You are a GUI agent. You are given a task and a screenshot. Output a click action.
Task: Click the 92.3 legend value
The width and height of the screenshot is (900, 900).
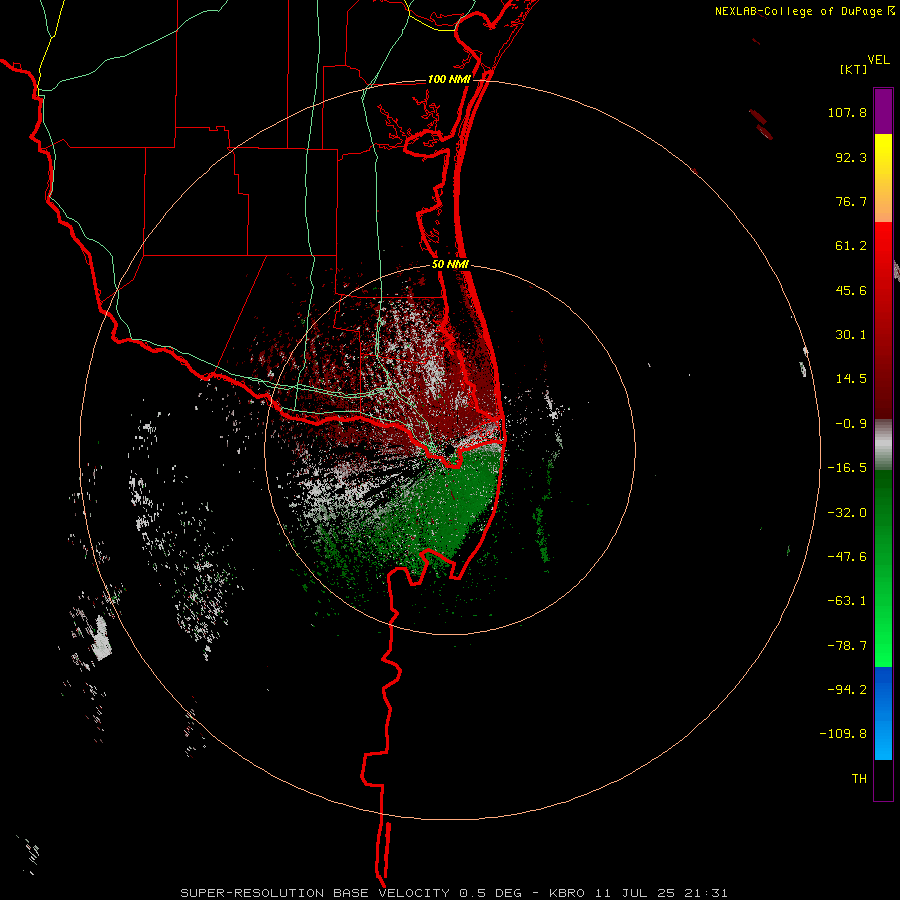851,157
